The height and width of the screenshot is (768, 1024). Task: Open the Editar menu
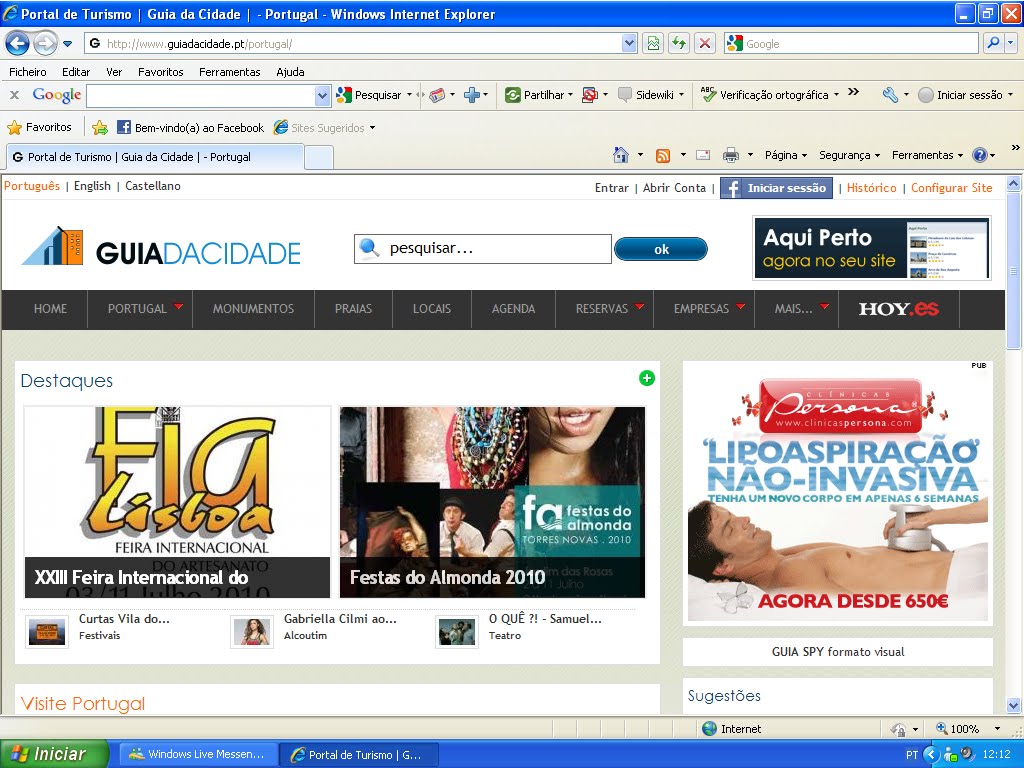pos(76,72)
